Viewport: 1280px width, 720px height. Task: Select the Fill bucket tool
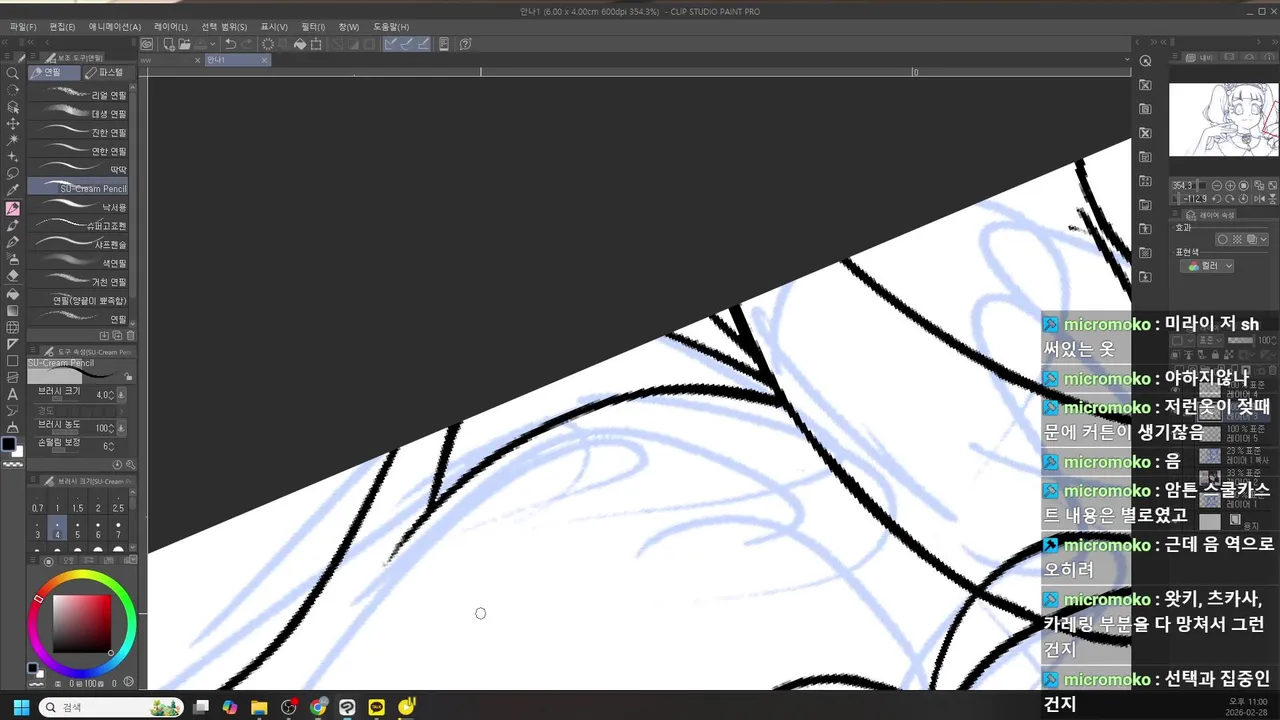coord(12,294)
